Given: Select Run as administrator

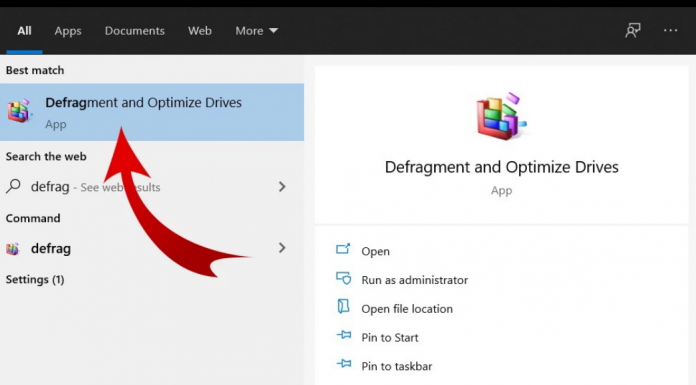Looking at the screenshot, I should (415, 280).
